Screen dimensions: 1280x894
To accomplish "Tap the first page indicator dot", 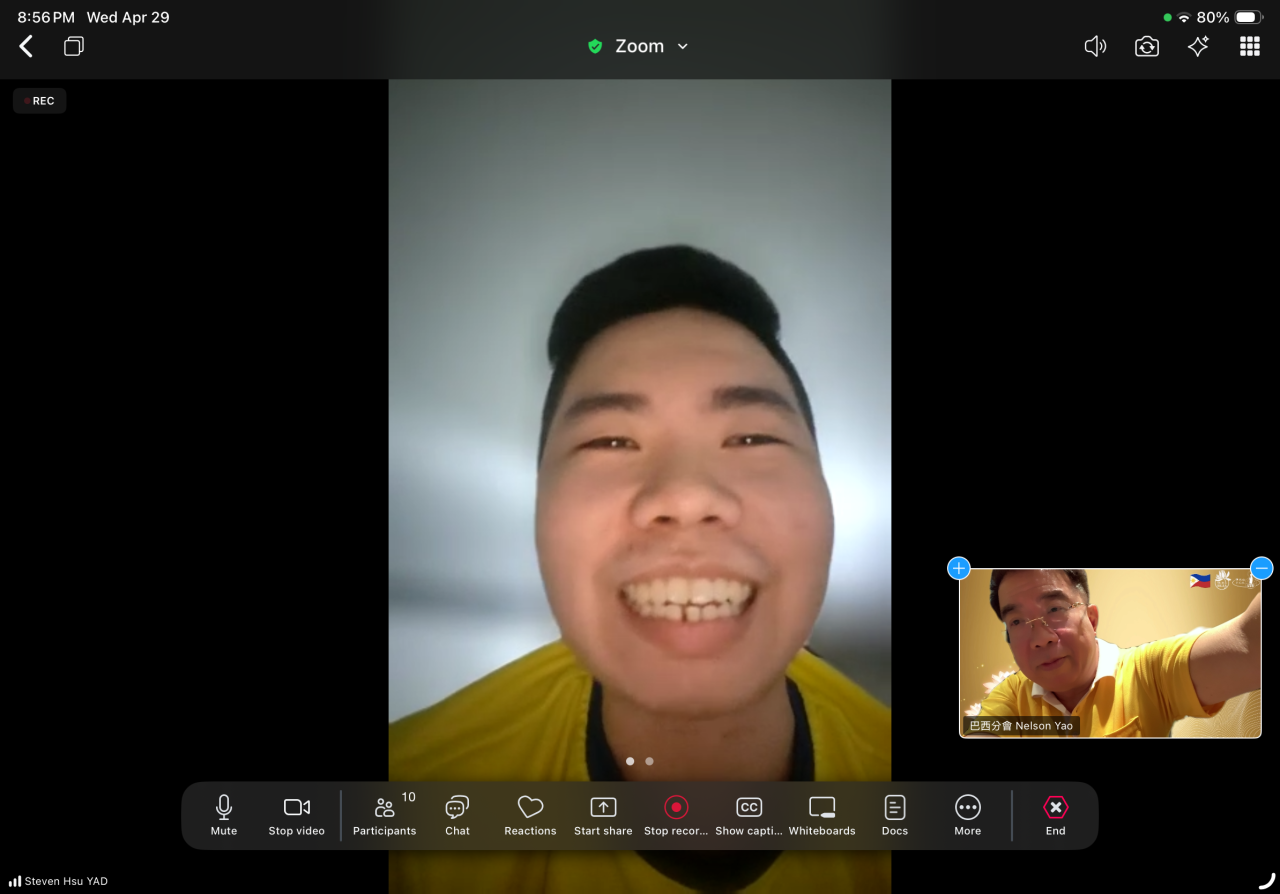I will tap(630, 761).
